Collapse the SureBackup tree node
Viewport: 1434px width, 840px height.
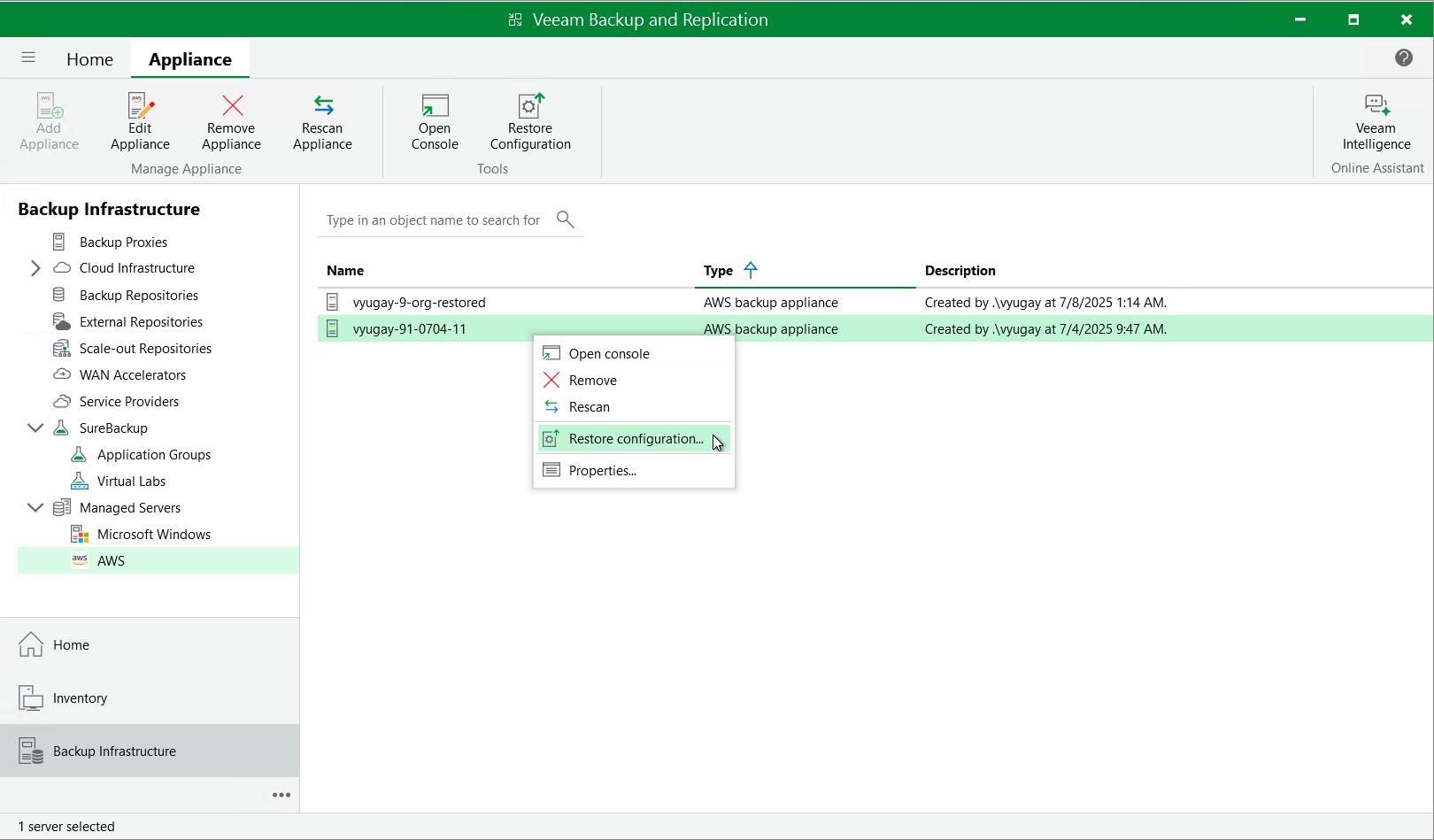[x=35, y=428]
